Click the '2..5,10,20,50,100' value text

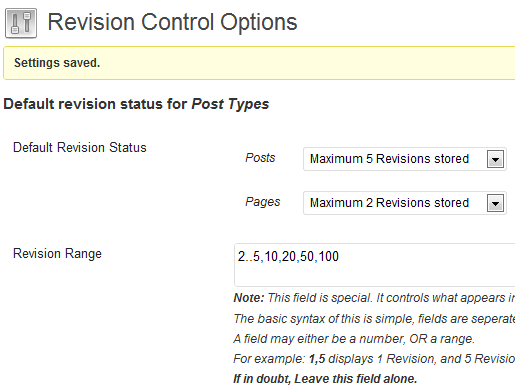point(288,257)
